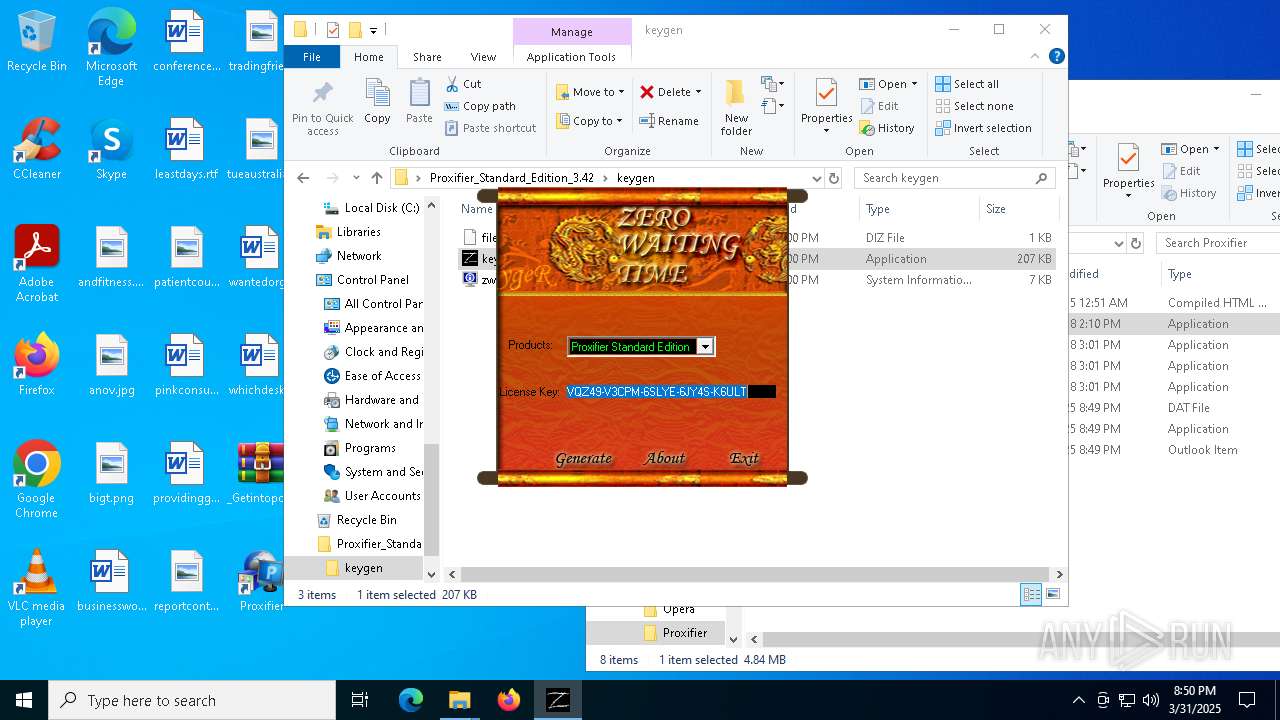Switch to the Share tab

tap(427, 57)
